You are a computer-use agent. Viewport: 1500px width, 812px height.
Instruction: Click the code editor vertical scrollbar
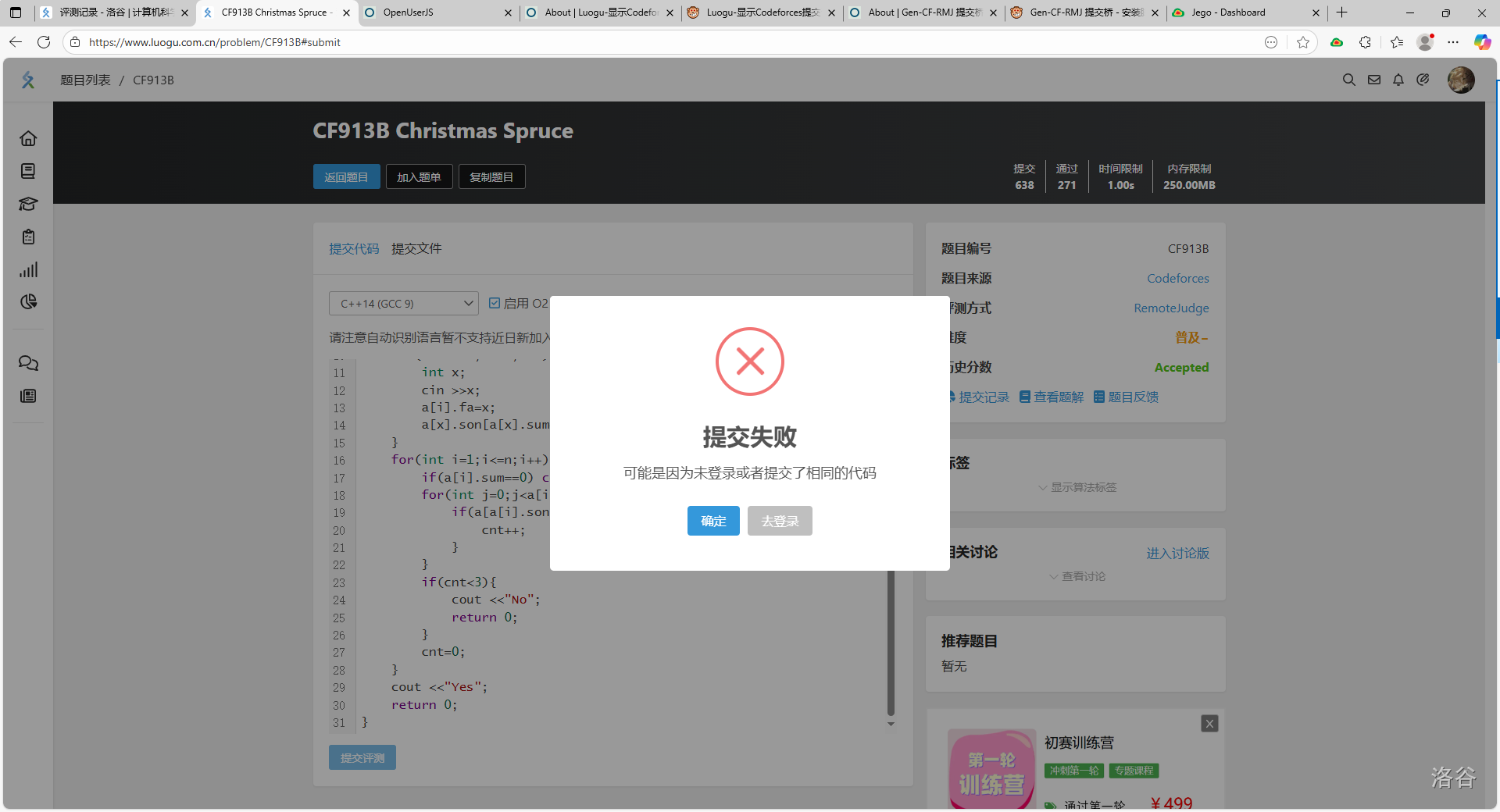point(891,642)
